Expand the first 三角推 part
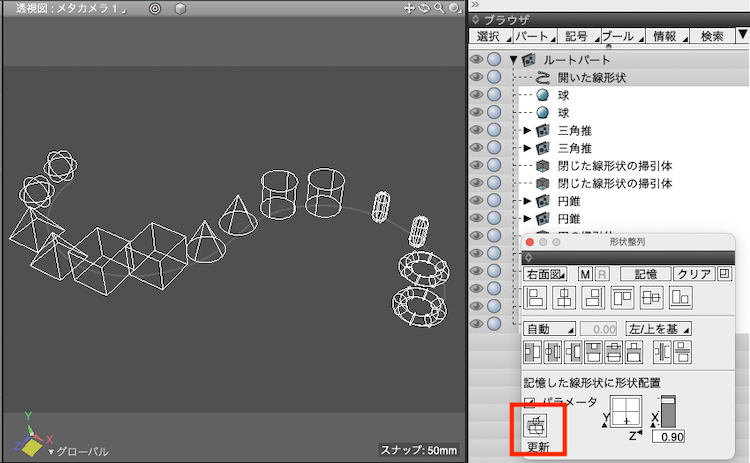Viewport: 750px width, 463px height. point(527,130)
